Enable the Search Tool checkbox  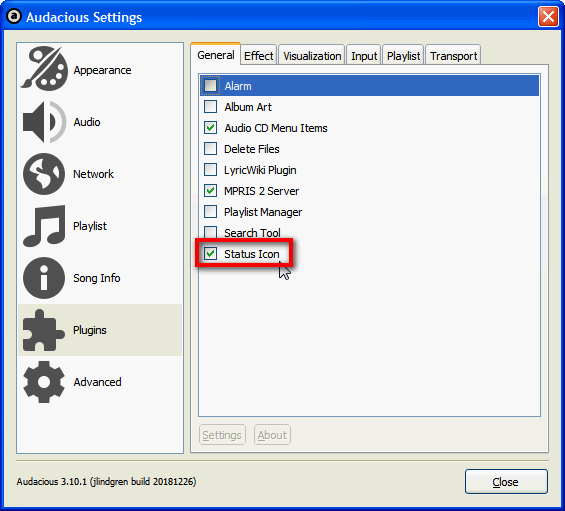pos(210,232)
